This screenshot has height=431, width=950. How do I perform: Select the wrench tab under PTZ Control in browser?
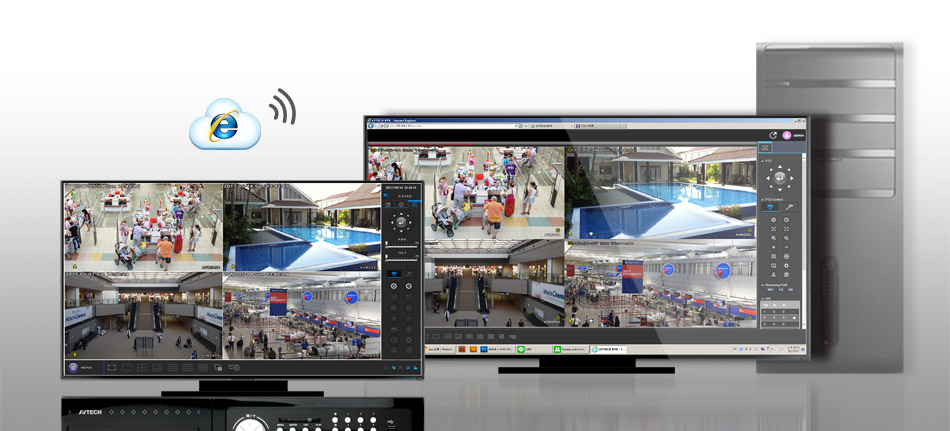(788, 208)
